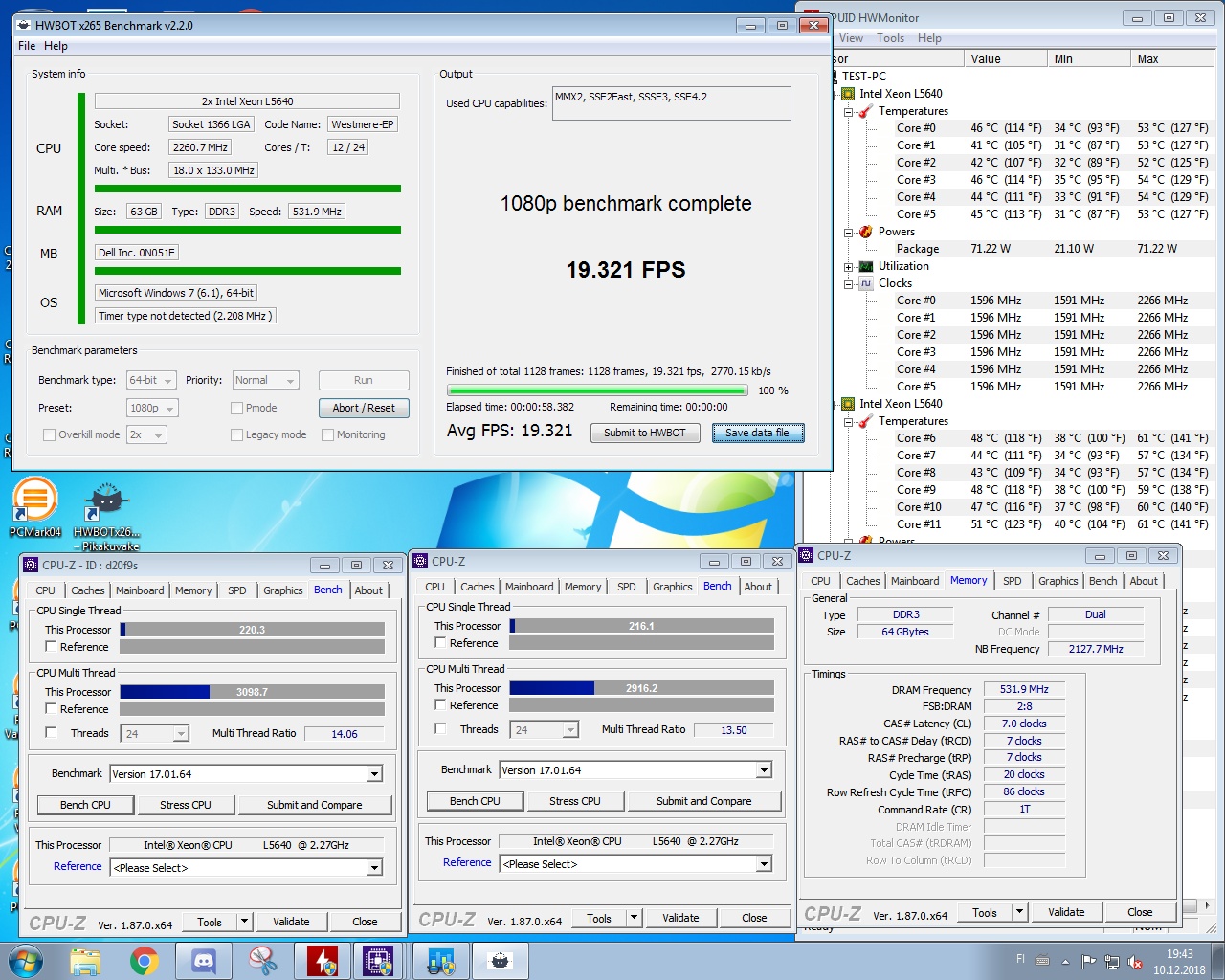
Task: Open Benchmark type 64-bit dropdown
Action: [x=151, y=380]
